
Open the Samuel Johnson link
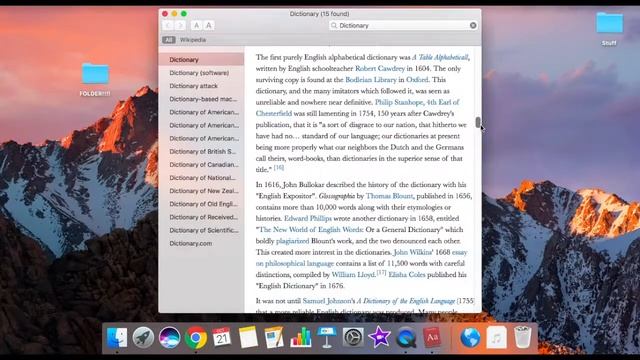tap(327, 301)
